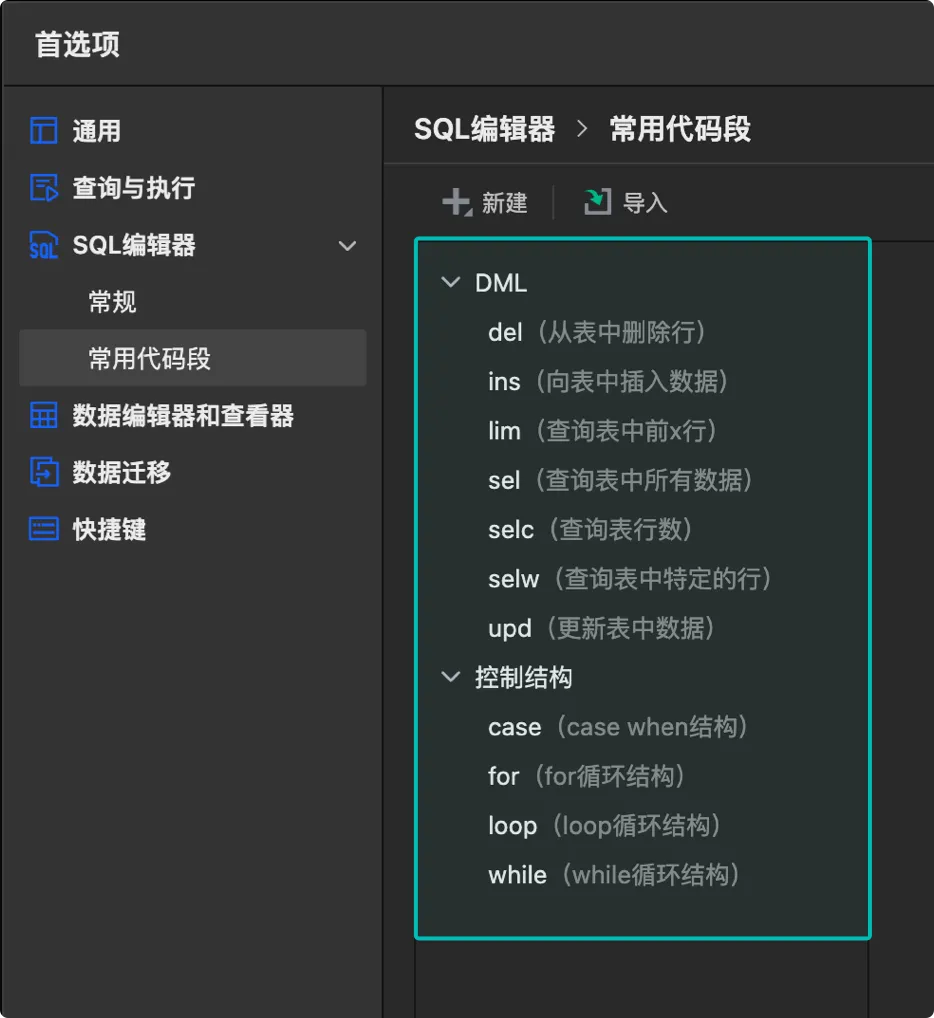Viewport: 934px width, 1018px height.
Task: Open the 常规 sub-page
Action: (x=112, y=302)
